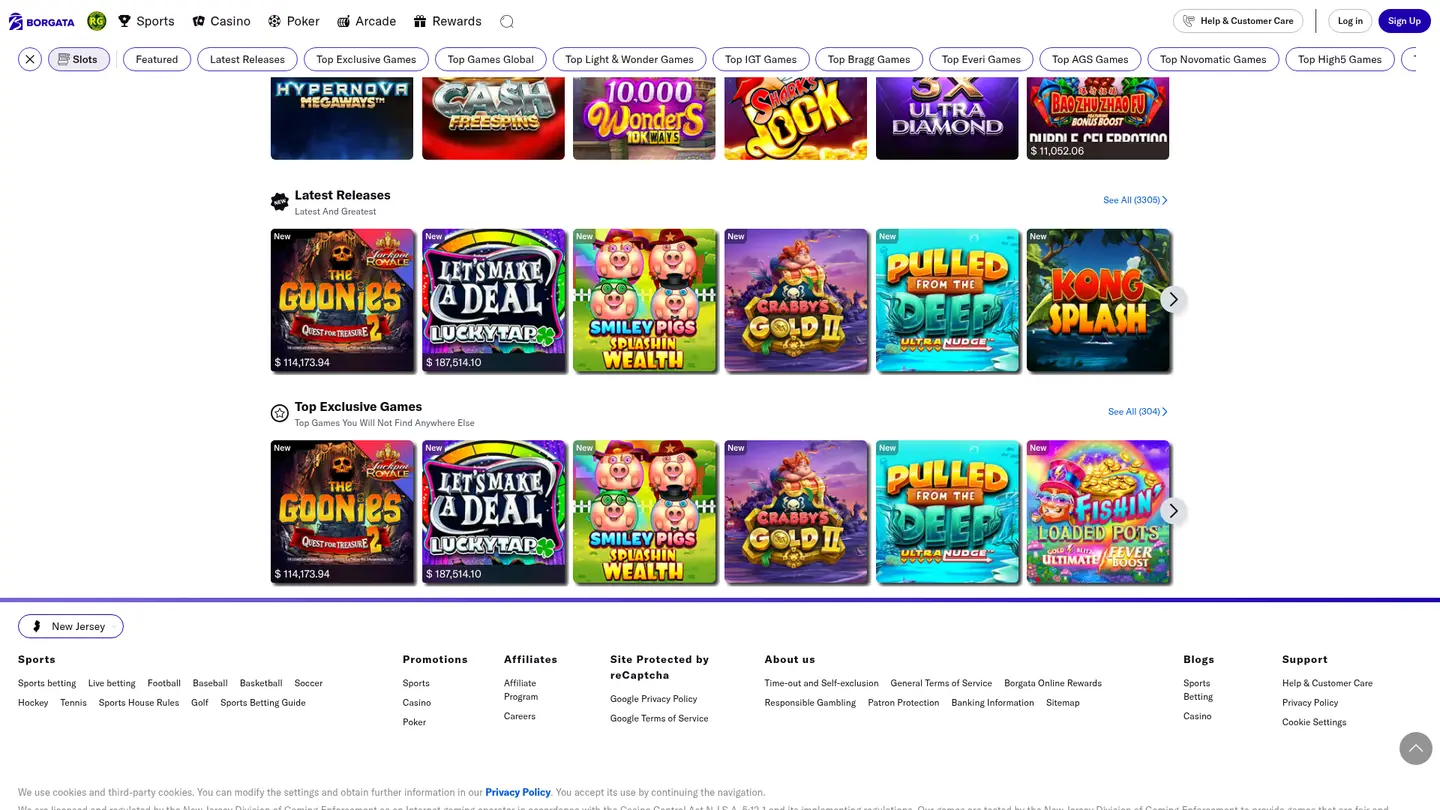The image size is (1440, 810).
Task: Click the Latest Releases NEW badge icon
Action: pyautogui.click(x=280, y=202)
